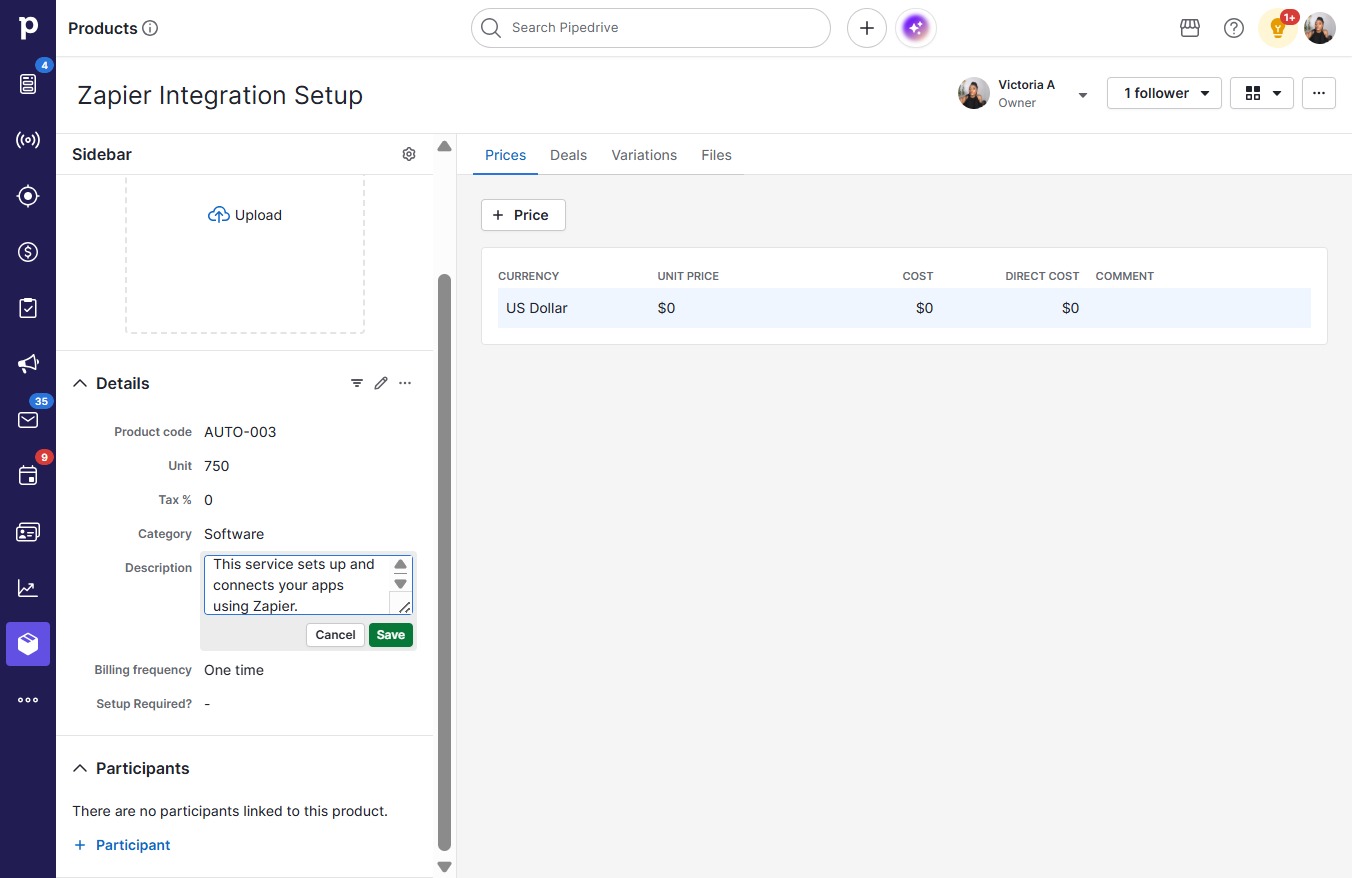This screenshot has height=878, width=1352.
Task: Click the Zapier Integration Setup product title
Action: point(220,95)
